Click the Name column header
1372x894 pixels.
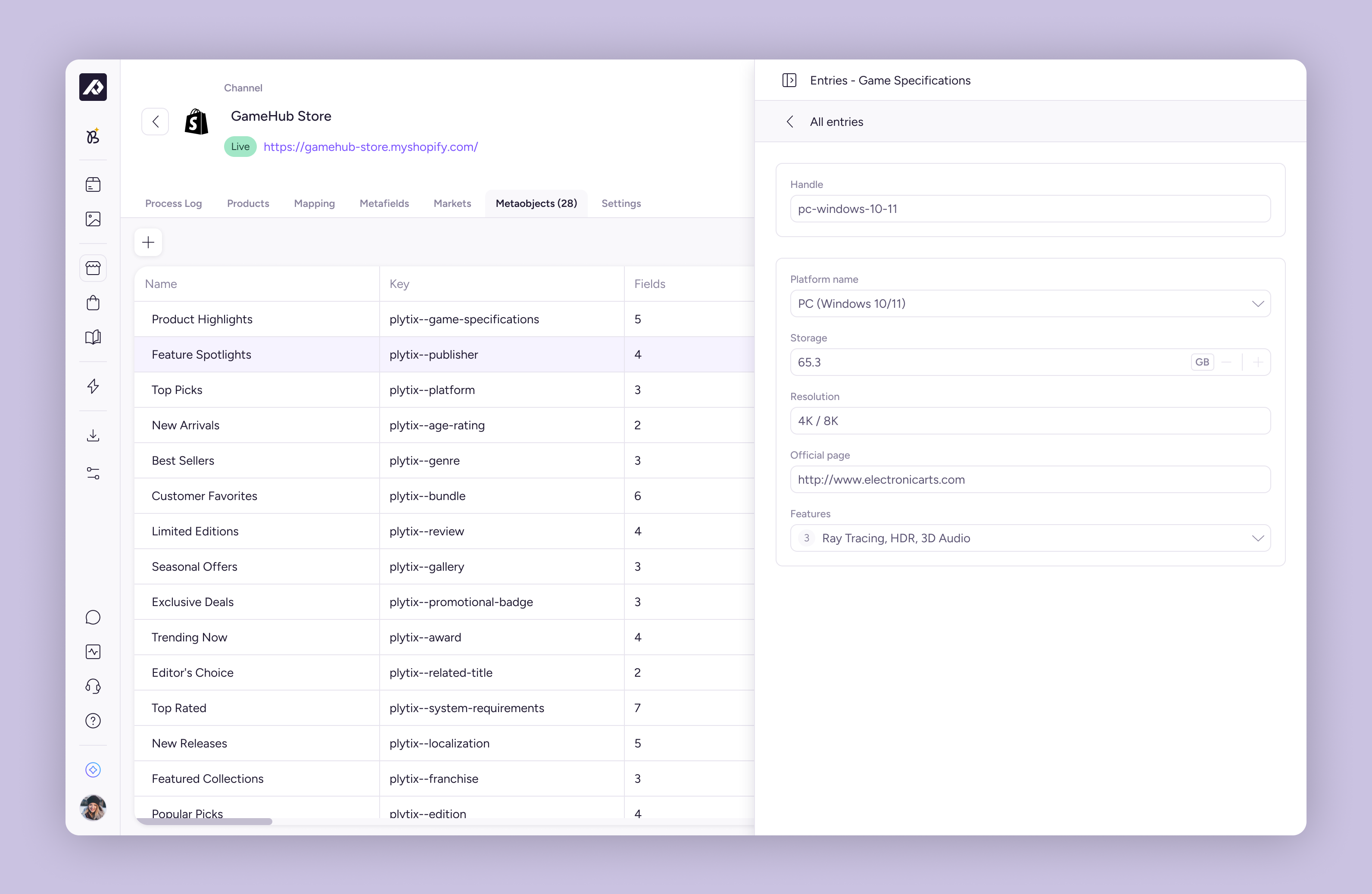pos(256,284)
